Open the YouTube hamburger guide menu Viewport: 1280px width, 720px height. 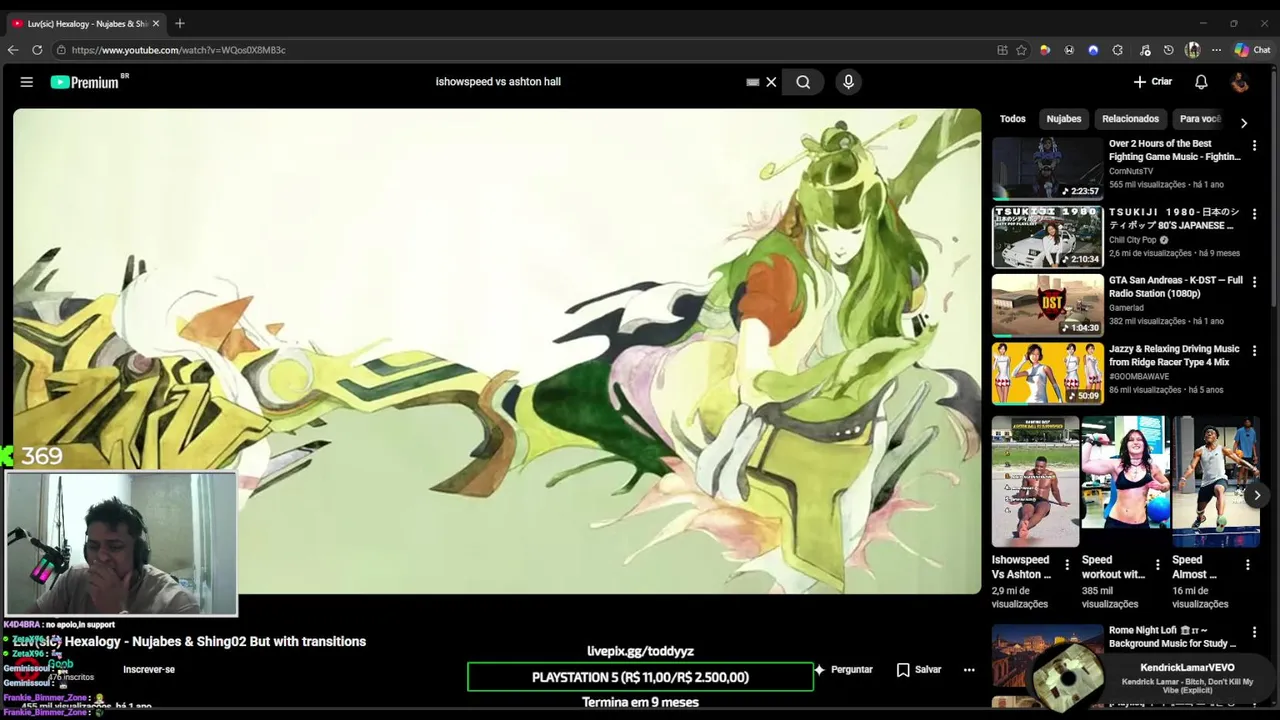(27, 82)
